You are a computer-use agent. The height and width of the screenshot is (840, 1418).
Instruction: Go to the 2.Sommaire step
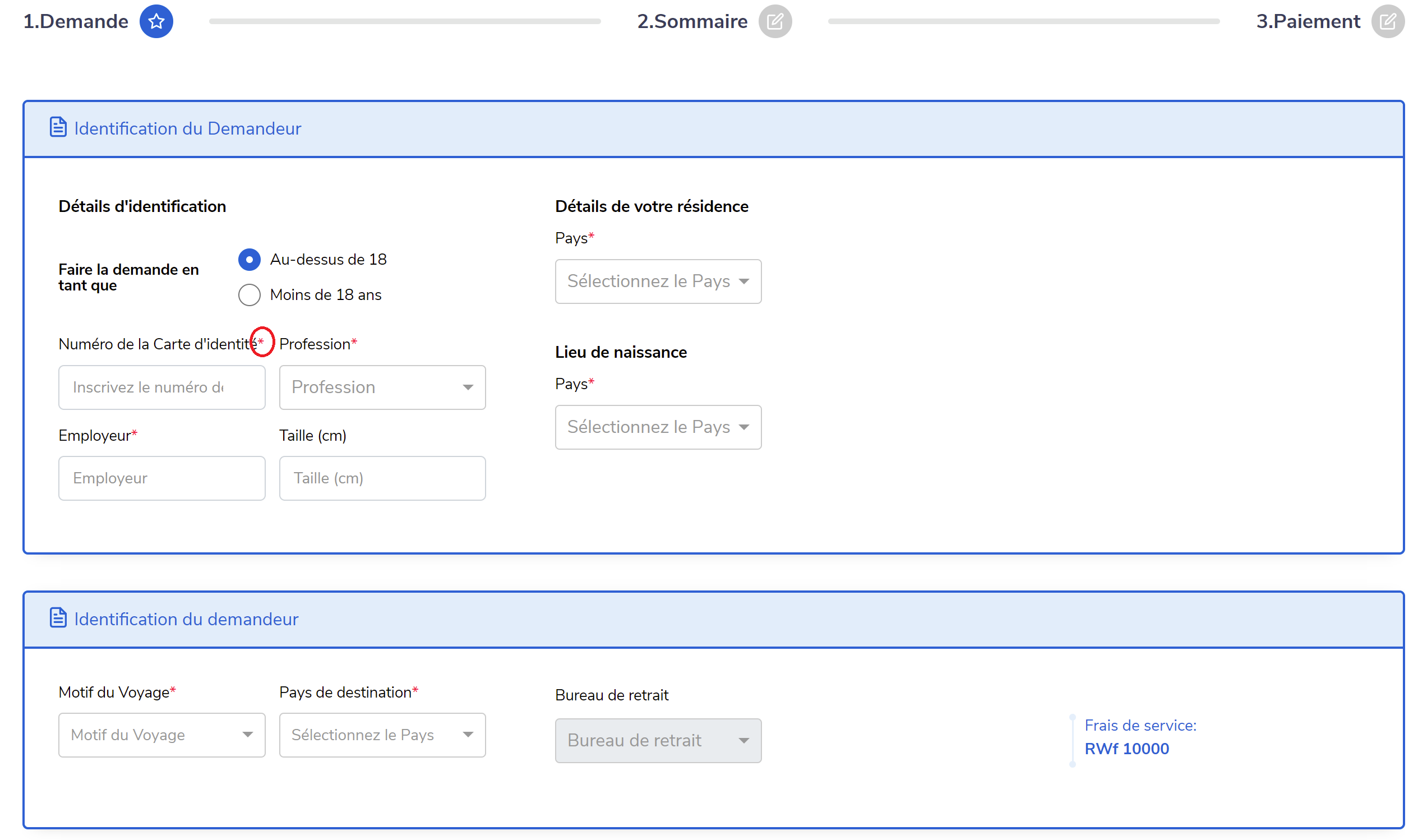click(x=691, y=21)
